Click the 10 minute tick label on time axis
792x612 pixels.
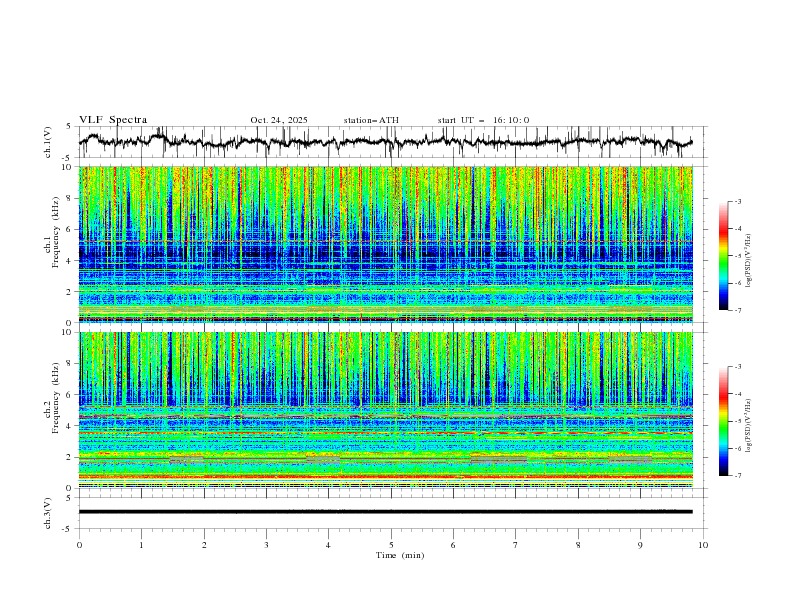click(703, 545)
